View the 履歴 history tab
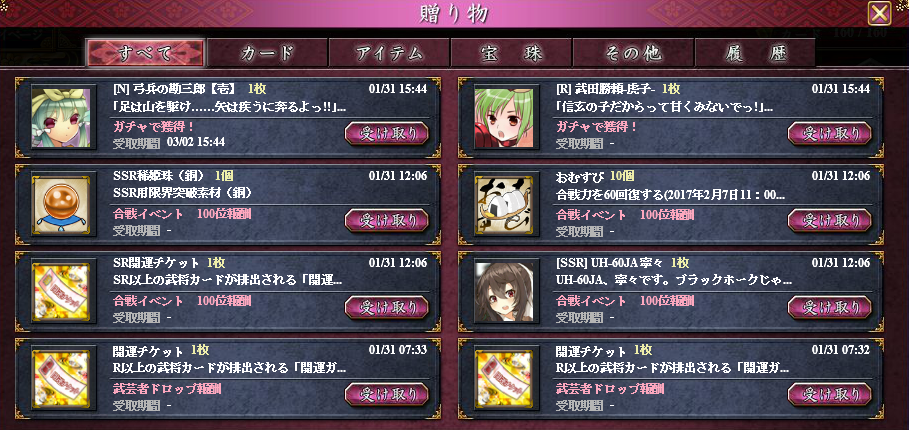Image resolution: width=909 pixels, height=430 pixels. [x=755, y=53]
